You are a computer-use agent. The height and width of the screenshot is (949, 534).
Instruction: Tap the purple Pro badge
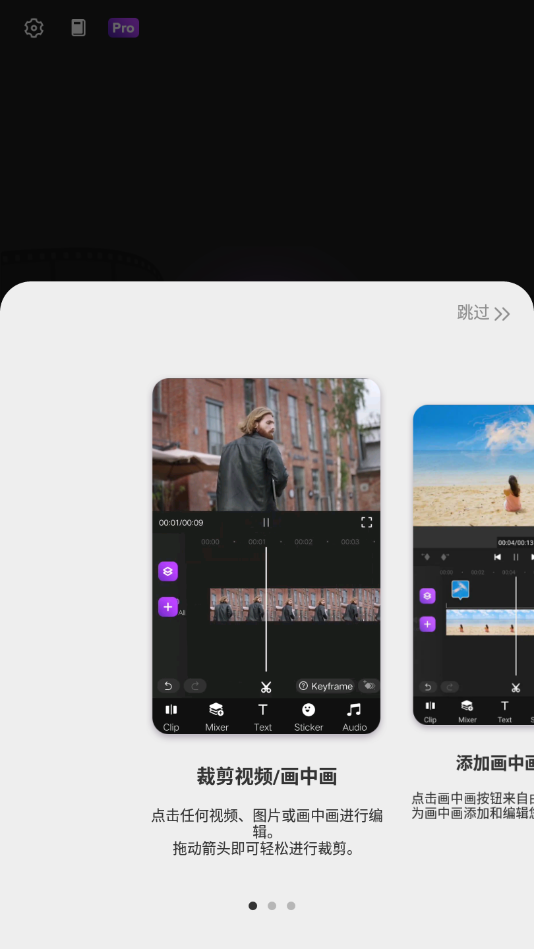[x=124, y=28]
